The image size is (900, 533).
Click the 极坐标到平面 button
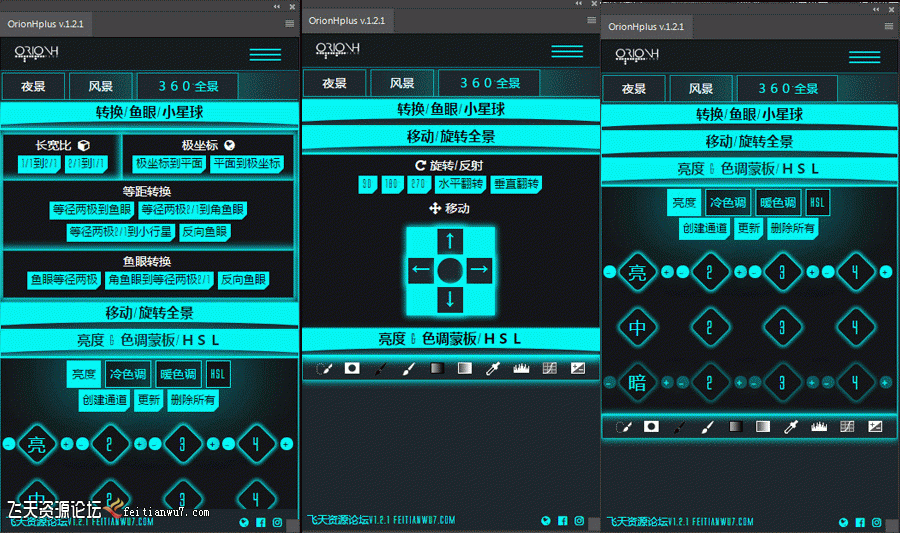[169, 163]
